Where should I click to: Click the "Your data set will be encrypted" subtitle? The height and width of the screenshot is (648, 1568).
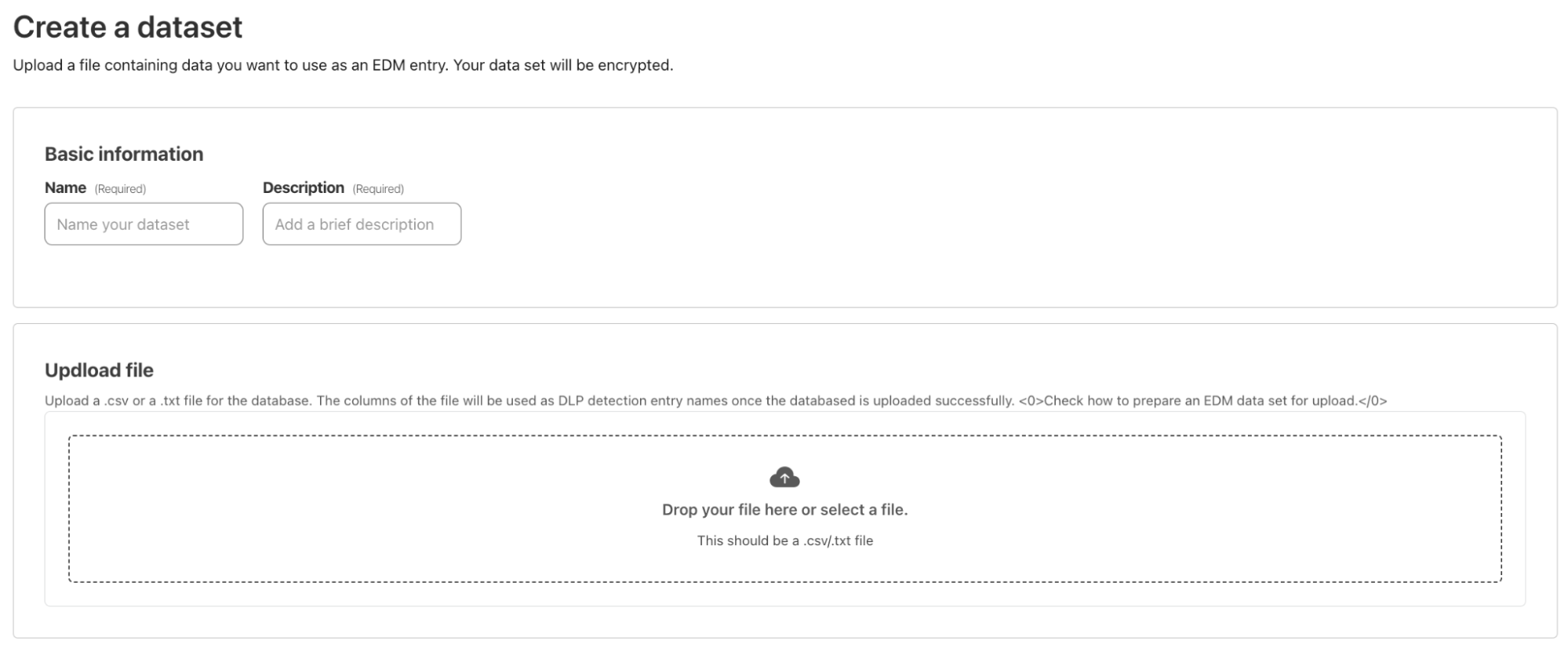coord(563,65)
